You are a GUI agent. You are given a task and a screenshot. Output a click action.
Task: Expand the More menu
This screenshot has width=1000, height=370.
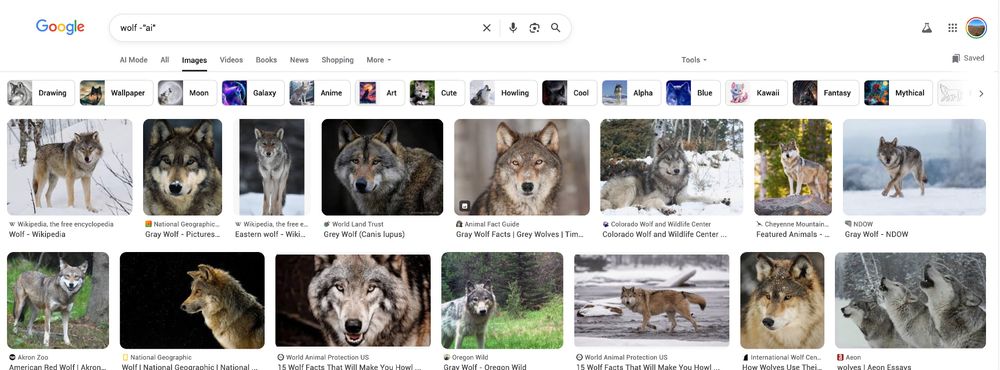tap(379, 60)
